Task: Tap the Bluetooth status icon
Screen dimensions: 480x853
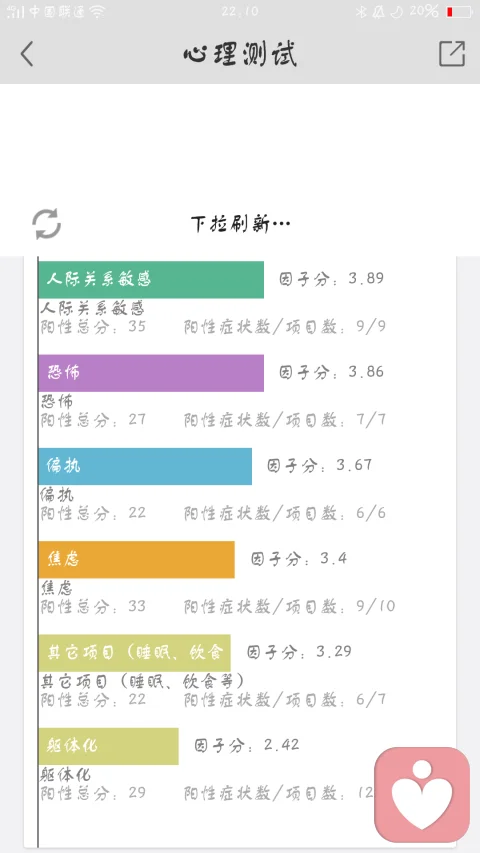Action: [x=361, y=11]
